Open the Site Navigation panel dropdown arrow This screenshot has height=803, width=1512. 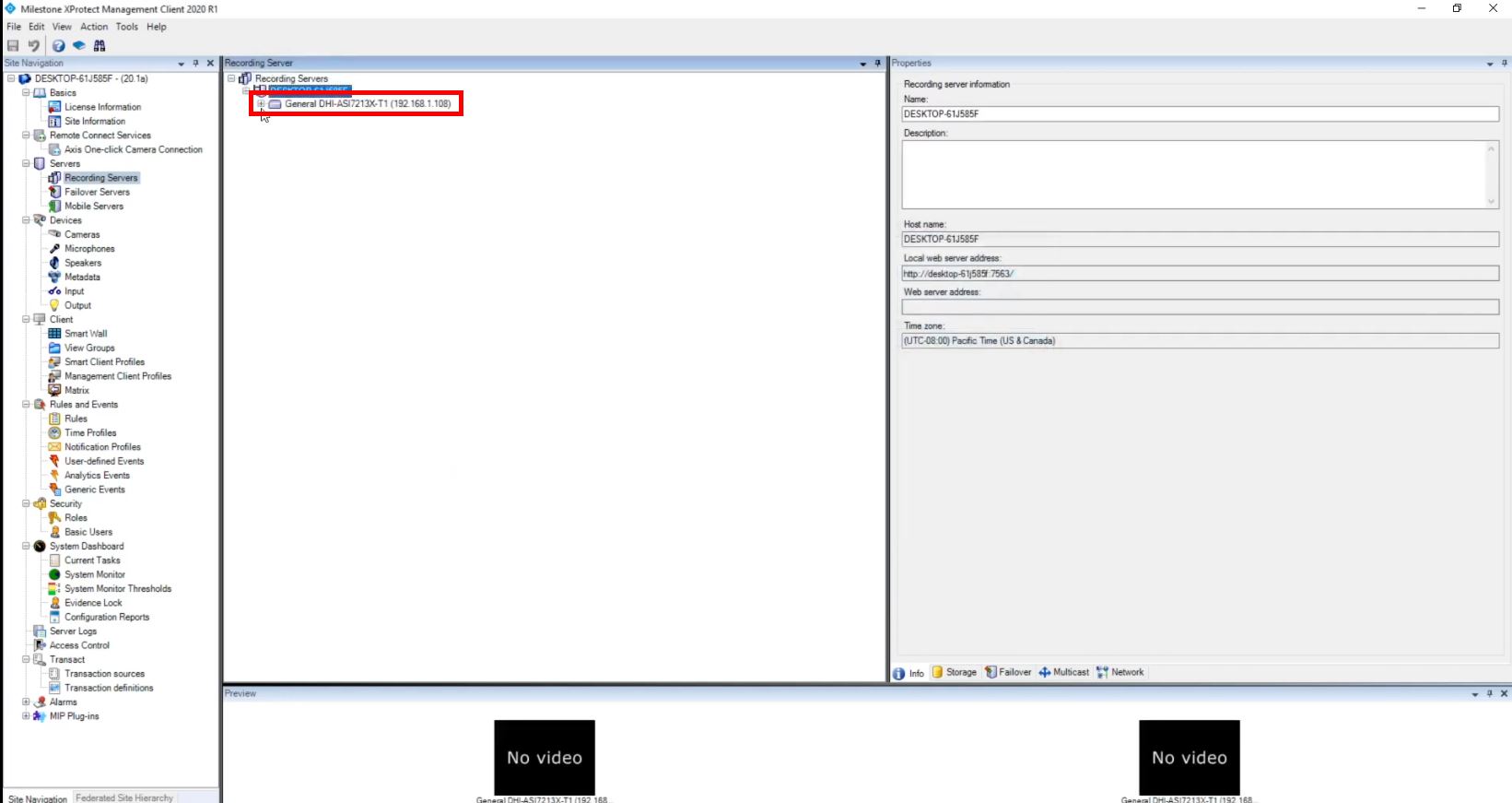coord(181,64)
